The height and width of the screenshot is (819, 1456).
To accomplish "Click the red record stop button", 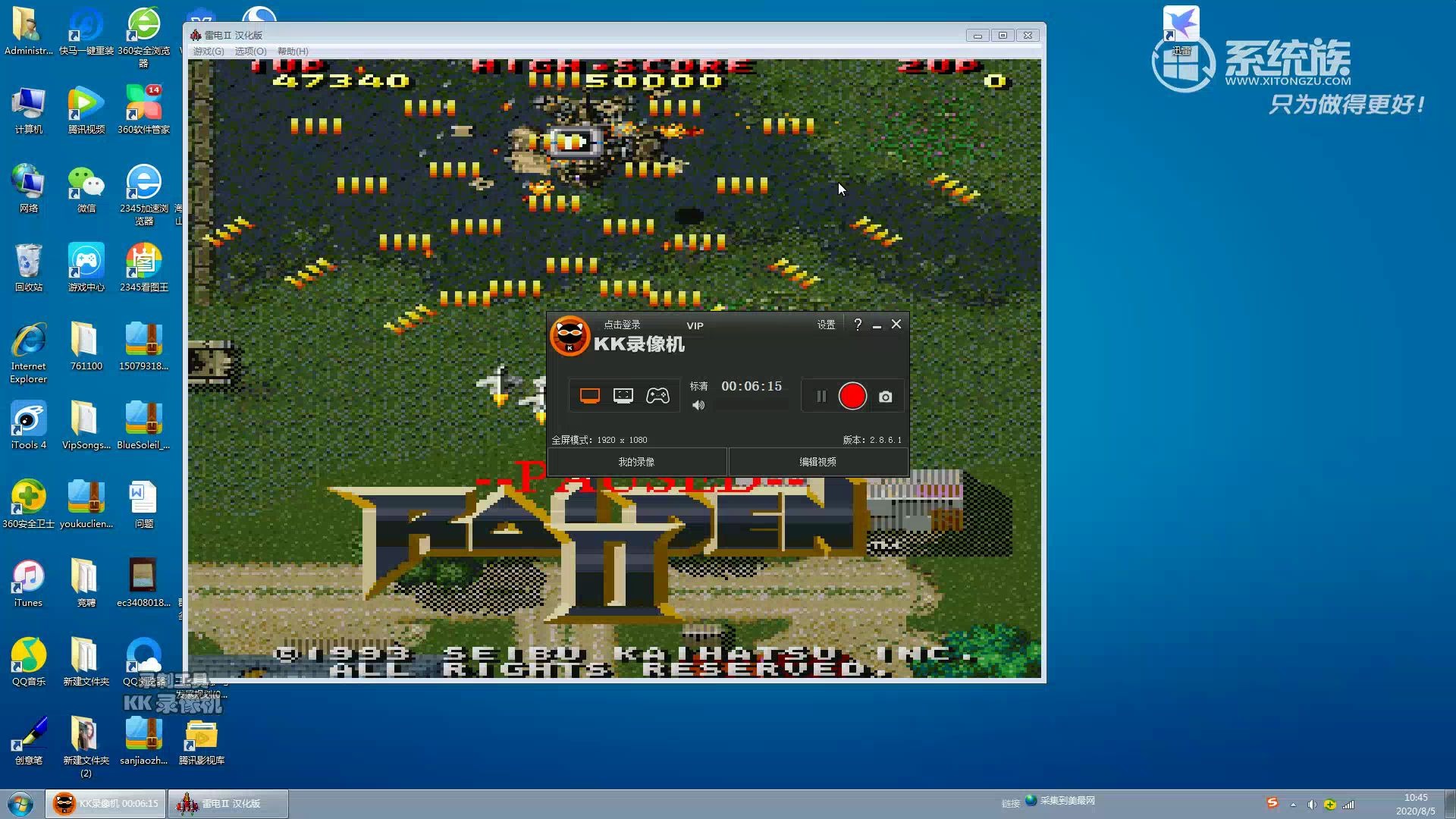I will tap(852, 397).
